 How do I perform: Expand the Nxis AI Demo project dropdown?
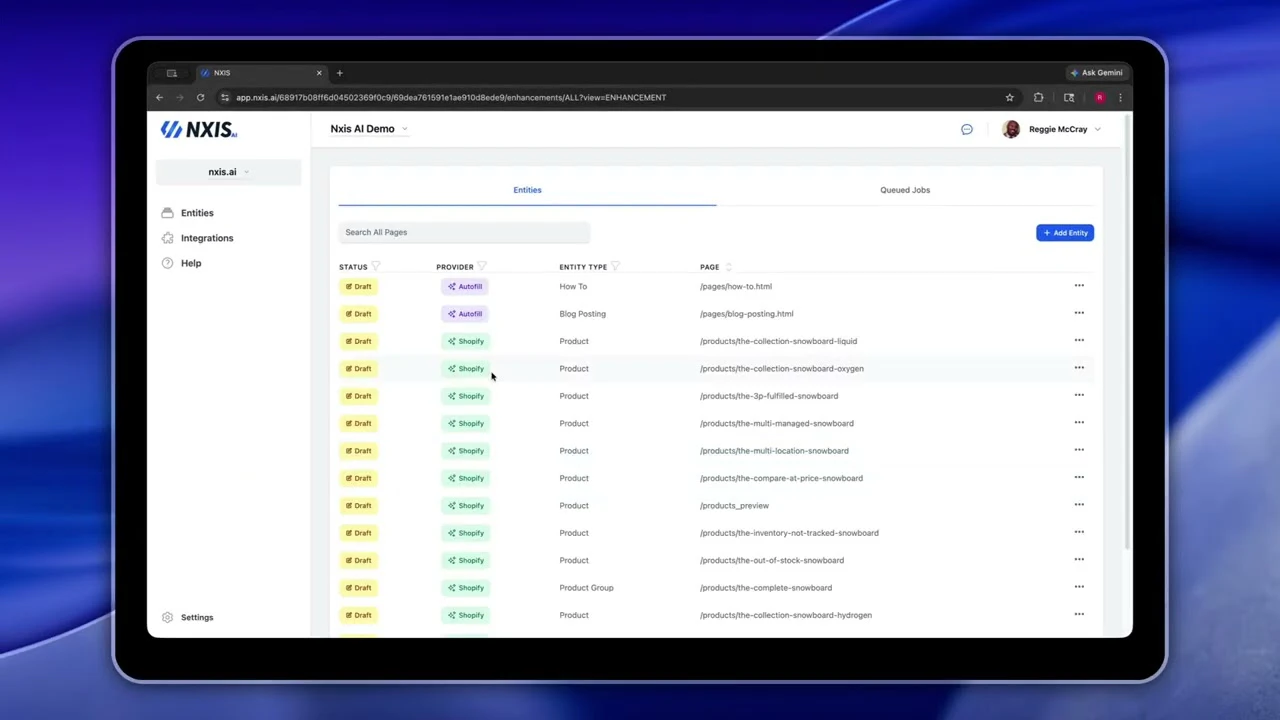click(x=369, y=129)
